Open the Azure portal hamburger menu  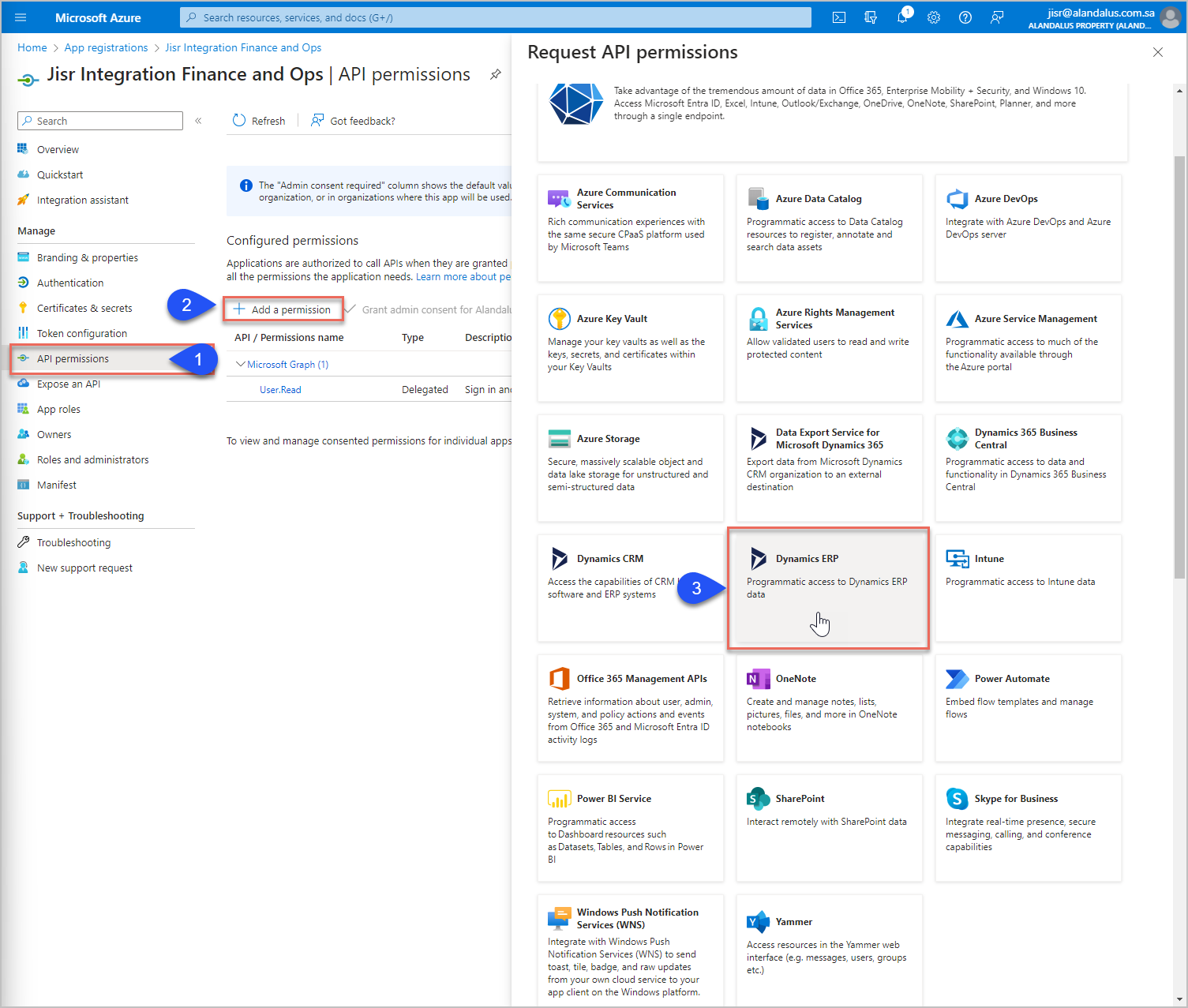pos(21,17)
